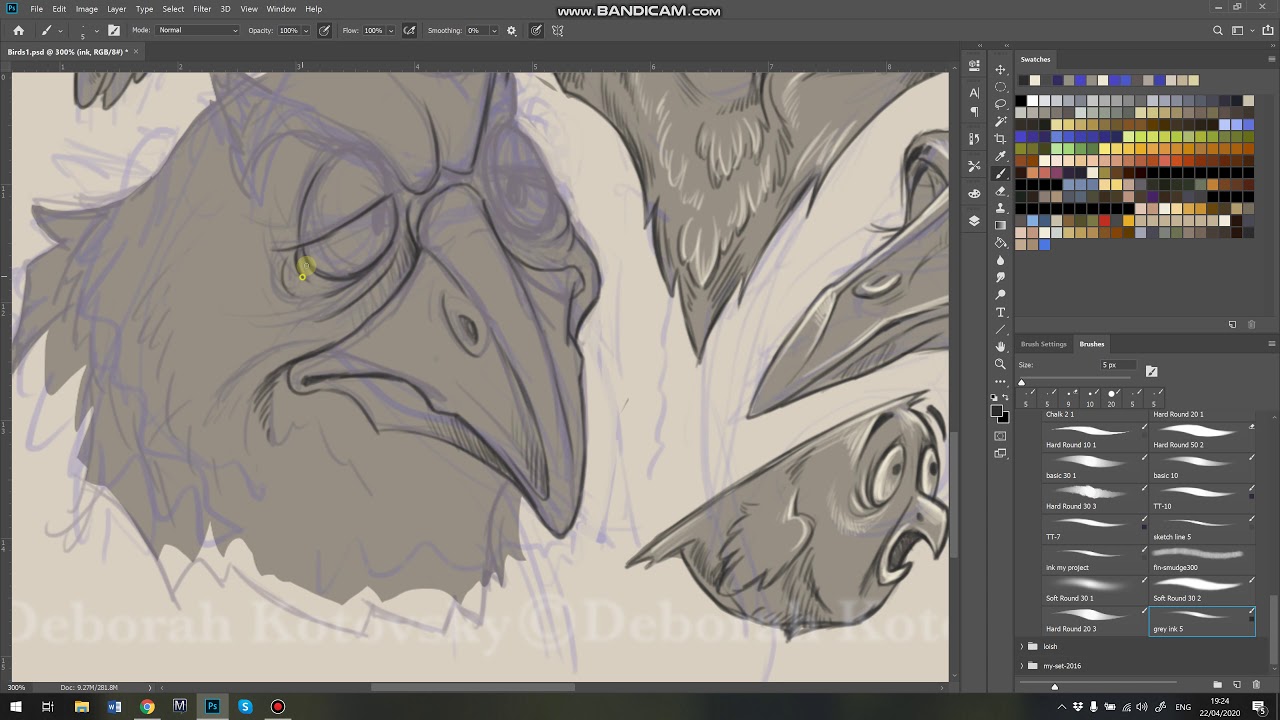Expand the my-set-2016 brush group
The width and height of the screenshot is (1280, 720).
click(x=1022, y=666)
